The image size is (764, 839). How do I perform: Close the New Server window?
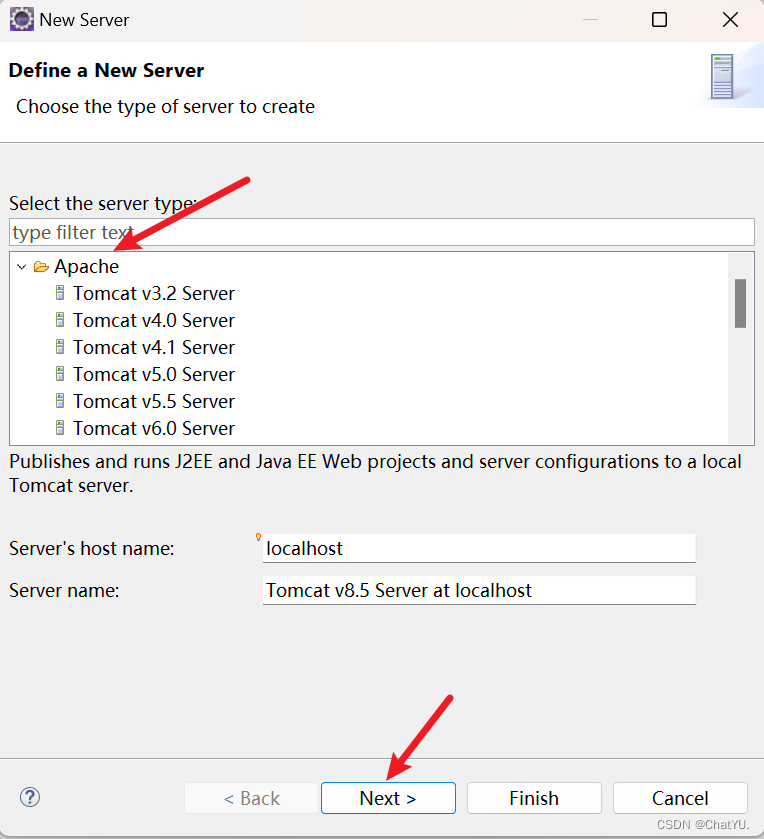(730, 20)
